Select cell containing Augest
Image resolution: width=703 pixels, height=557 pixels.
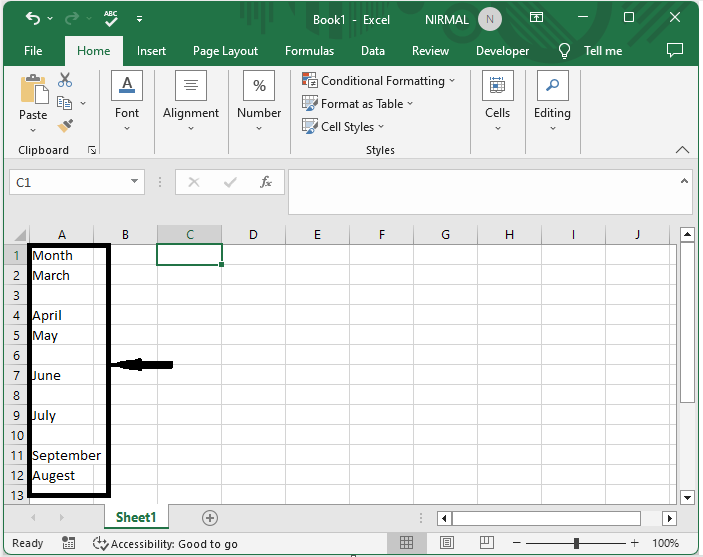tap(61, 475)
